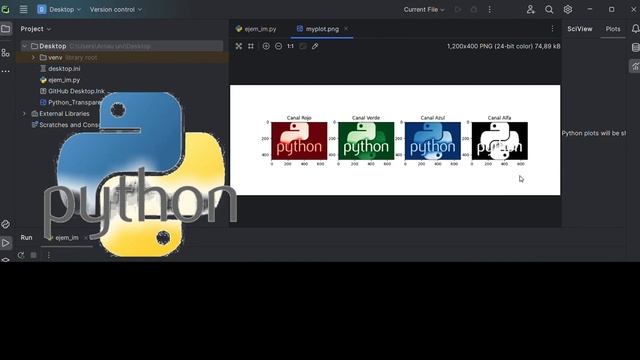Open the IDE settings gear

tap(568, 9)
